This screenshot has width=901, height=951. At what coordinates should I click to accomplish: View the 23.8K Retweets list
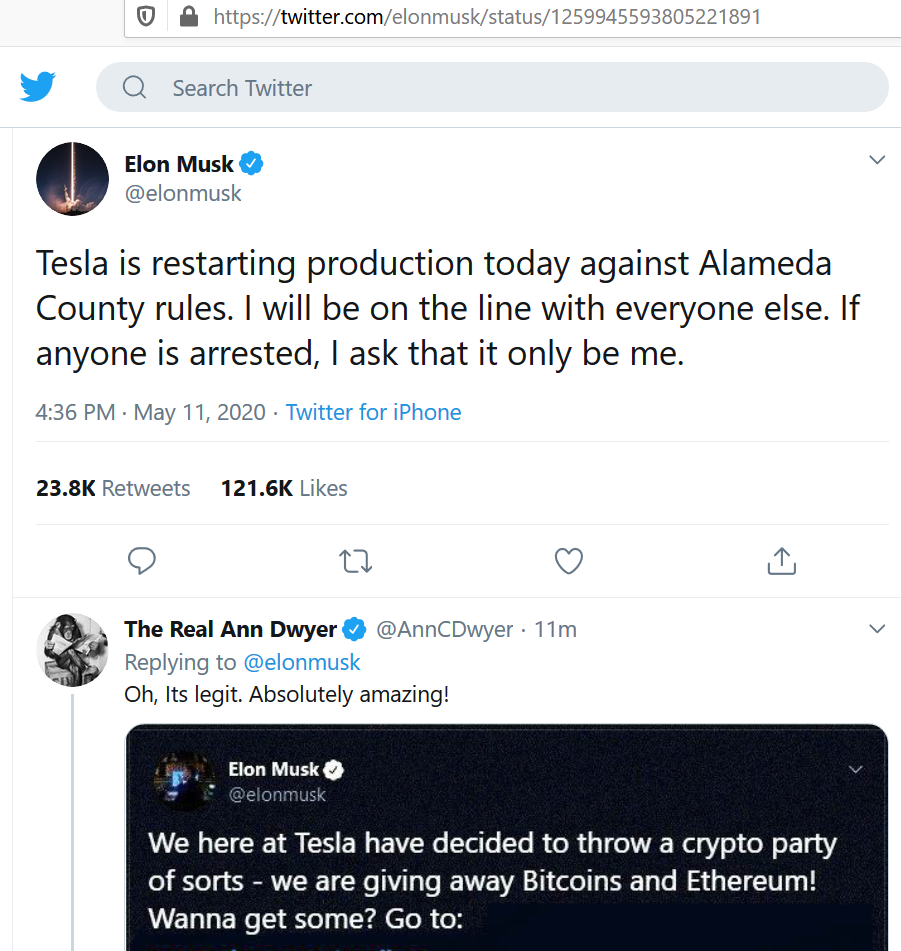113,488
